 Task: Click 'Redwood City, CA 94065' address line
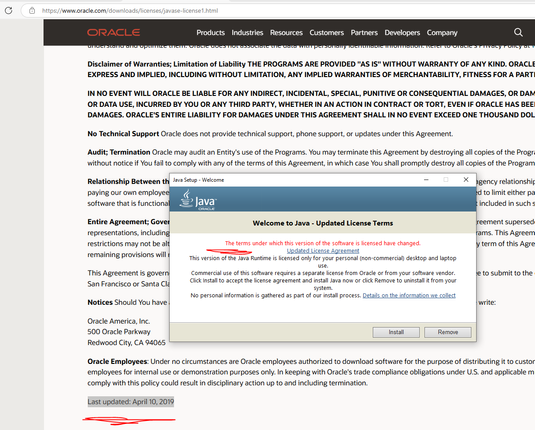coord(126,343)
